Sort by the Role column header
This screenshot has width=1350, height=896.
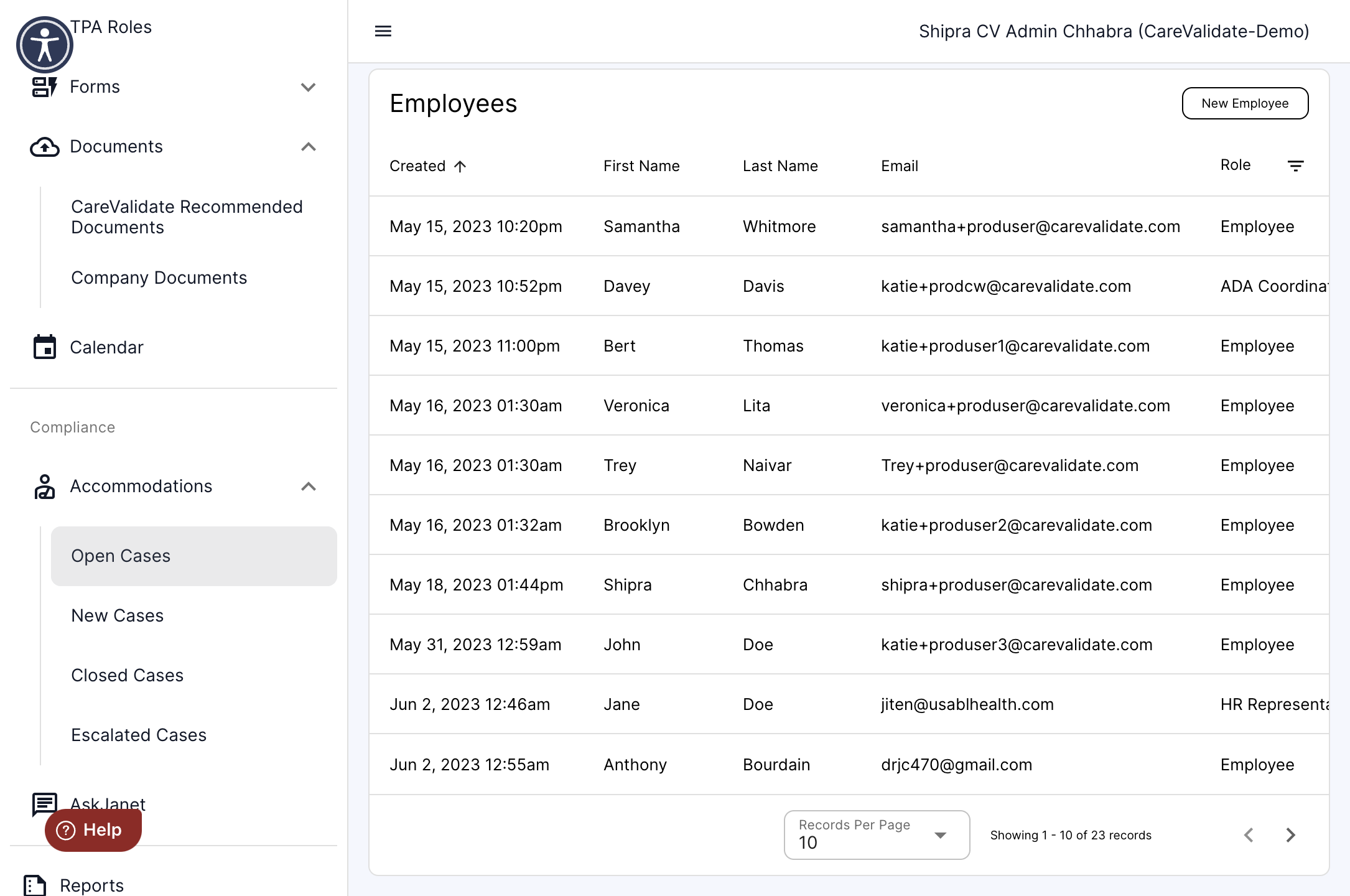pyautogui.click(x=1236, y=165)
